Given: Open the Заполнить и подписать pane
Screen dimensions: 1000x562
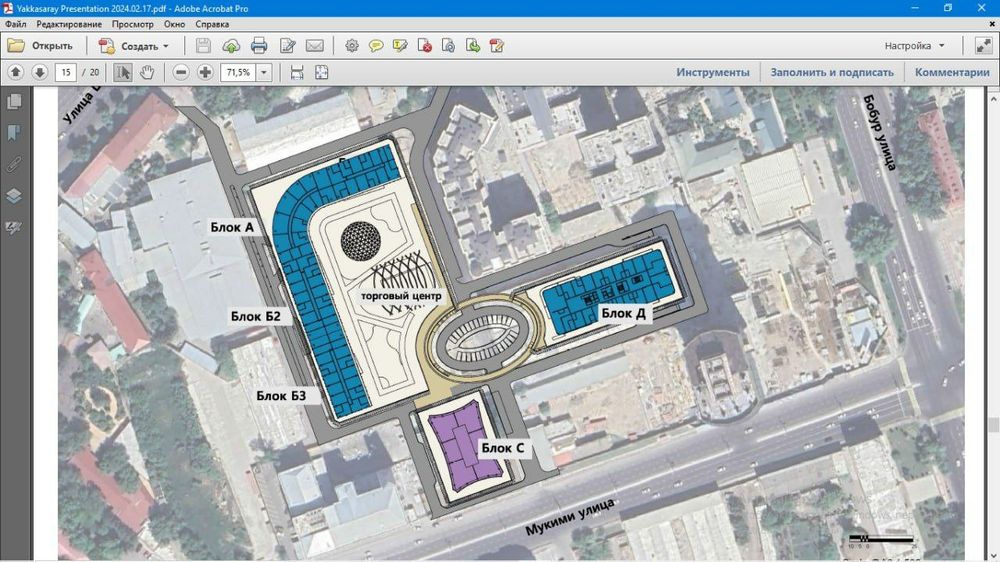Looking at the screenshot, I should click(x=832, y=72).
